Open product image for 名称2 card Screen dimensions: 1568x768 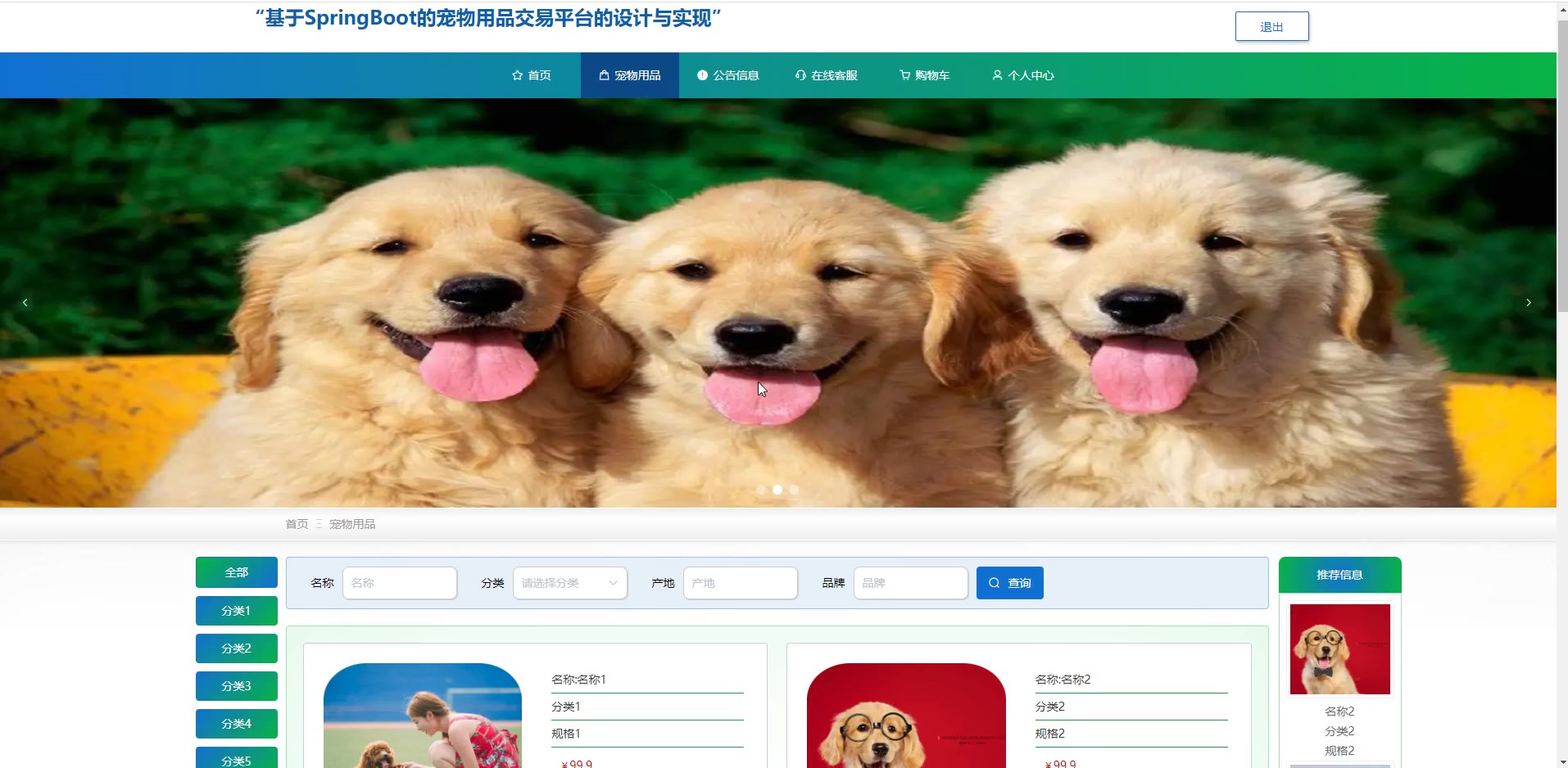click(x=906, y=716)
